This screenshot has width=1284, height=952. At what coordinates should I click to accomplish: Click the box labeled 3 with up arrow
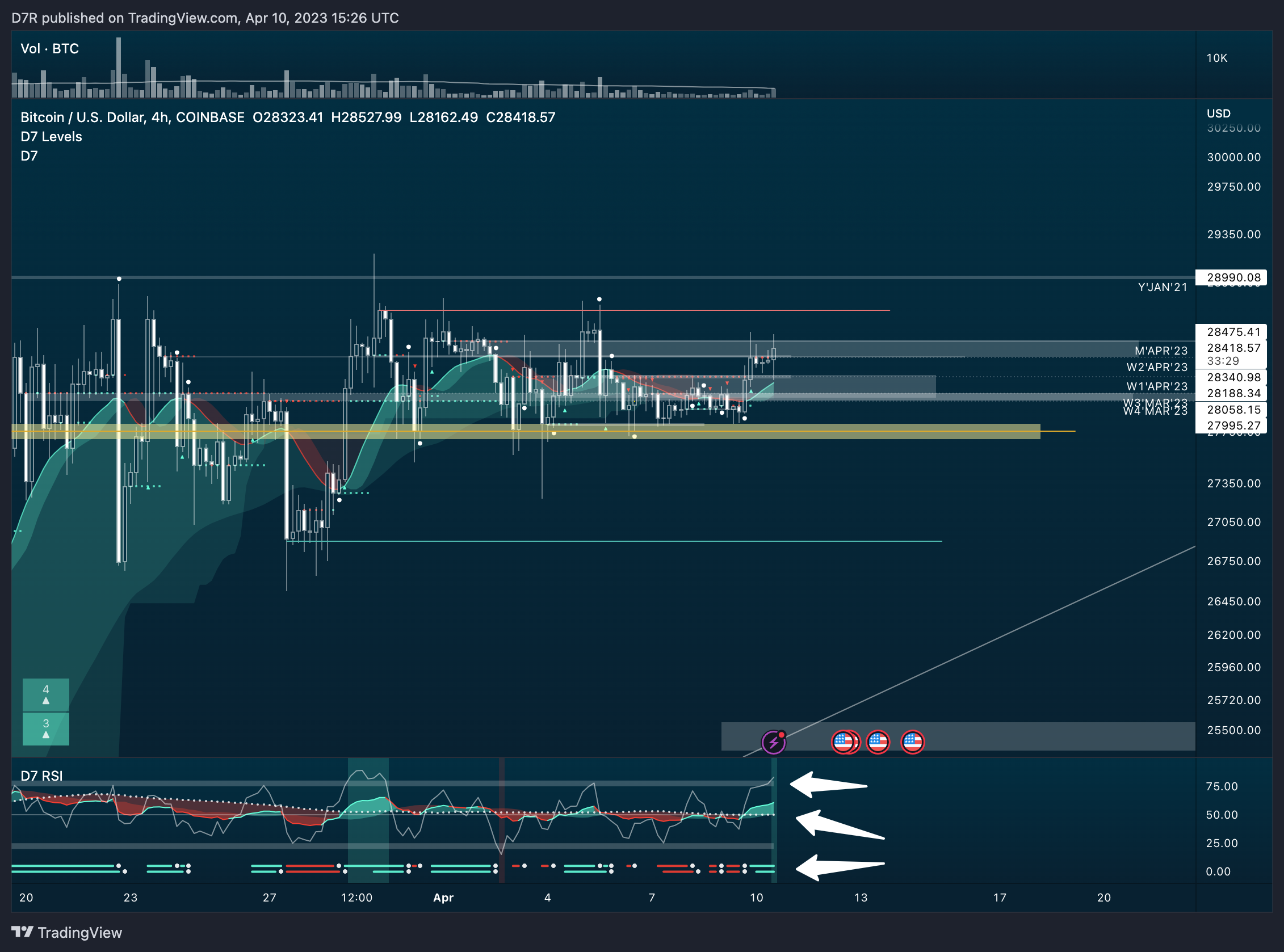(x=46, y=729)
